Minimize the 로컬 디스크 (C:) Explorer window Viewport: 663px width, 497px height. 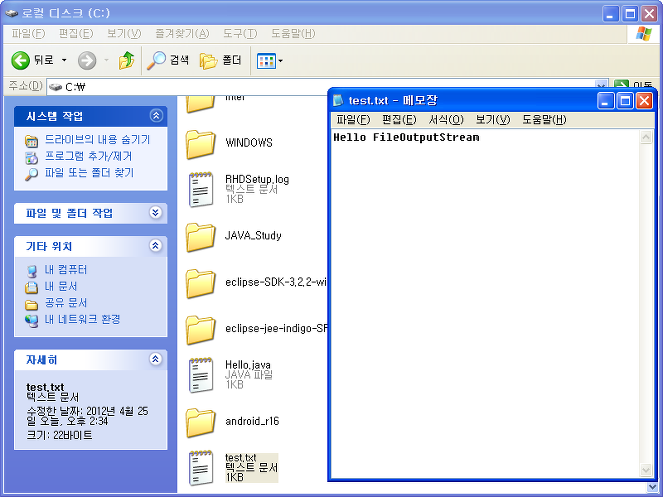coord(610,14)
